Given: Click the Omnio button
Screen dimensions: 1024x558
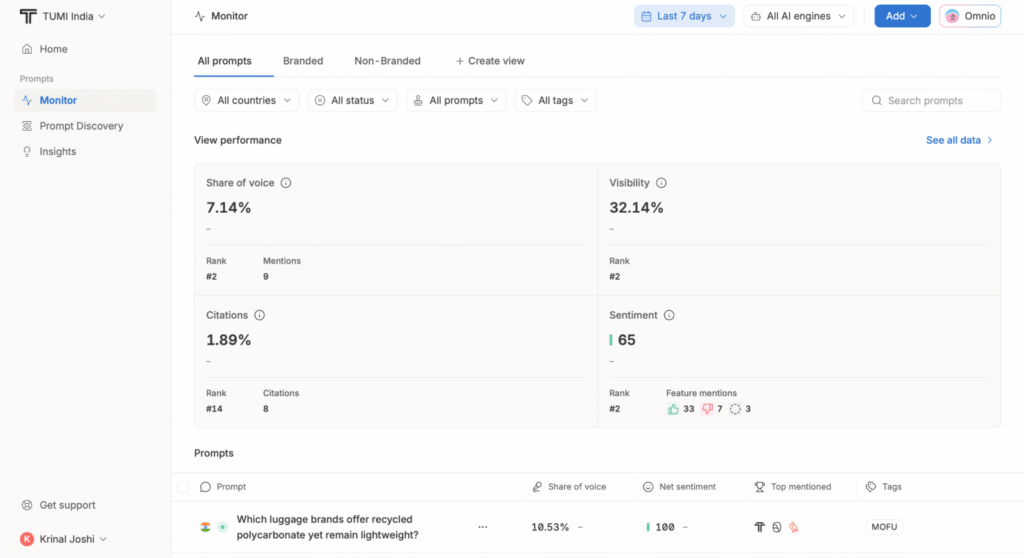Looking at the screenshot, I should point(970,16).
